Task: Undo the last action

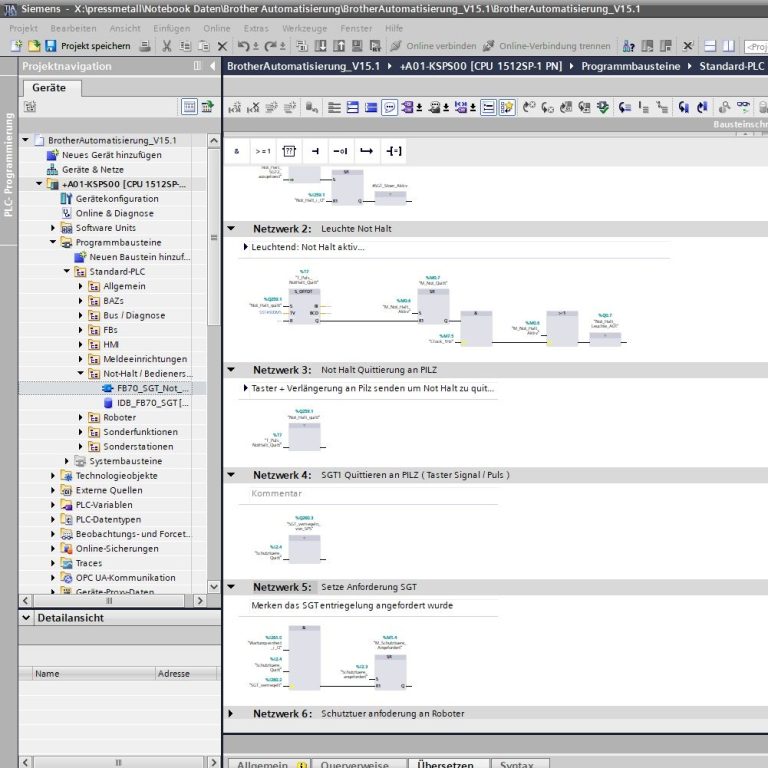Action: point(243,46)
